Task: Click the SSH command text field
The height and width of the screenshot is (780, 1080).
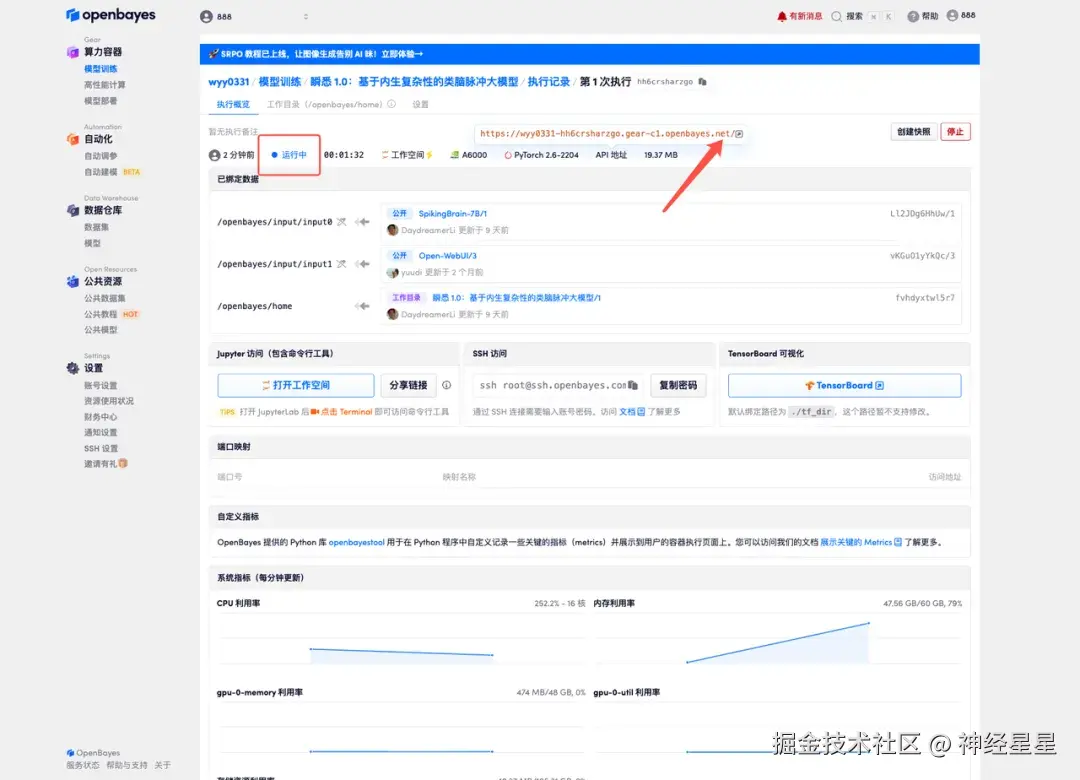Action: (x=558, y=385)
